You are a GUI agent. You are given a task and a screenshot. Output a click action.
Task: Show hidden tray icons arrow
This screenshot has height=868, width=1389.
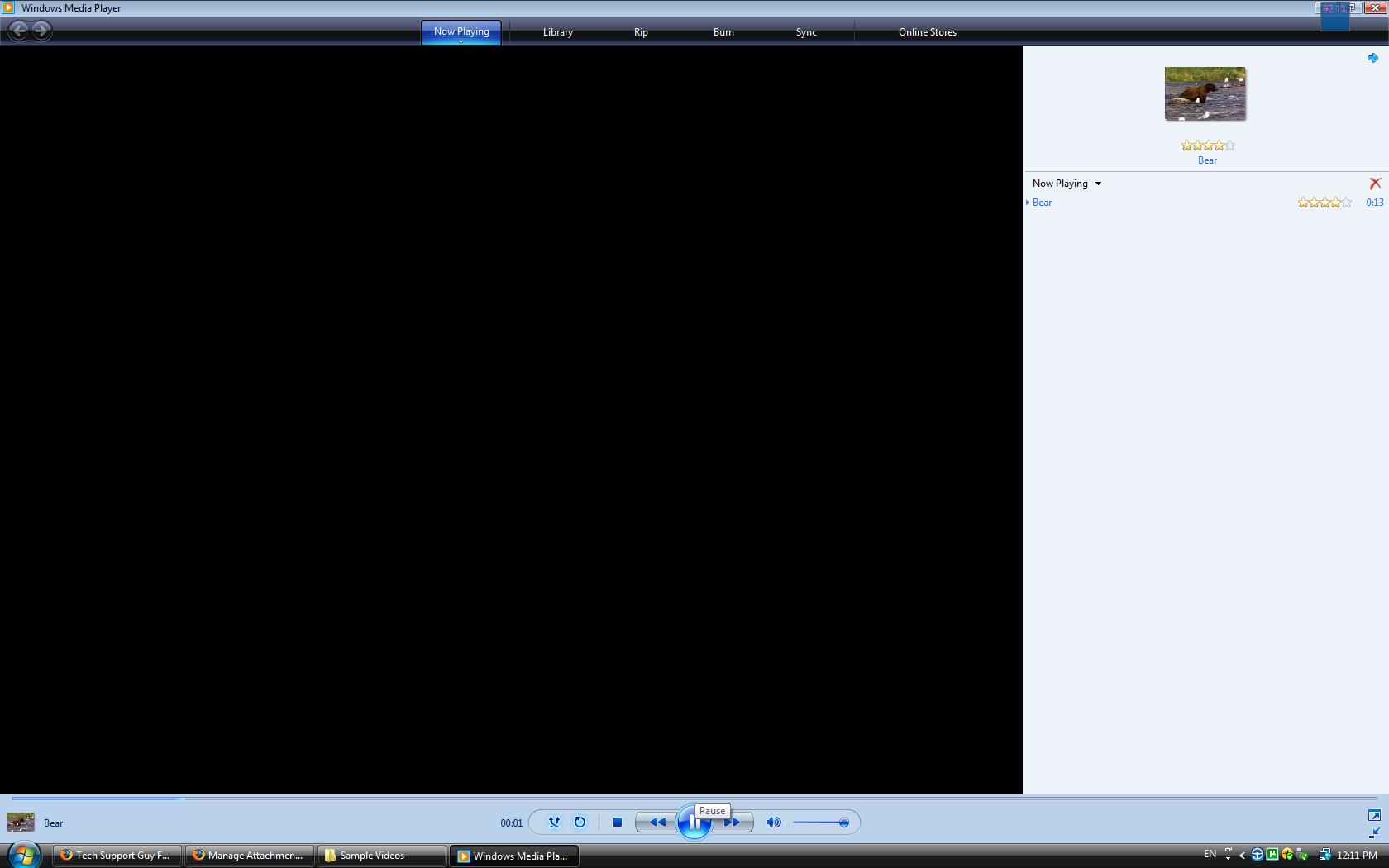(x=1242, y=856)
